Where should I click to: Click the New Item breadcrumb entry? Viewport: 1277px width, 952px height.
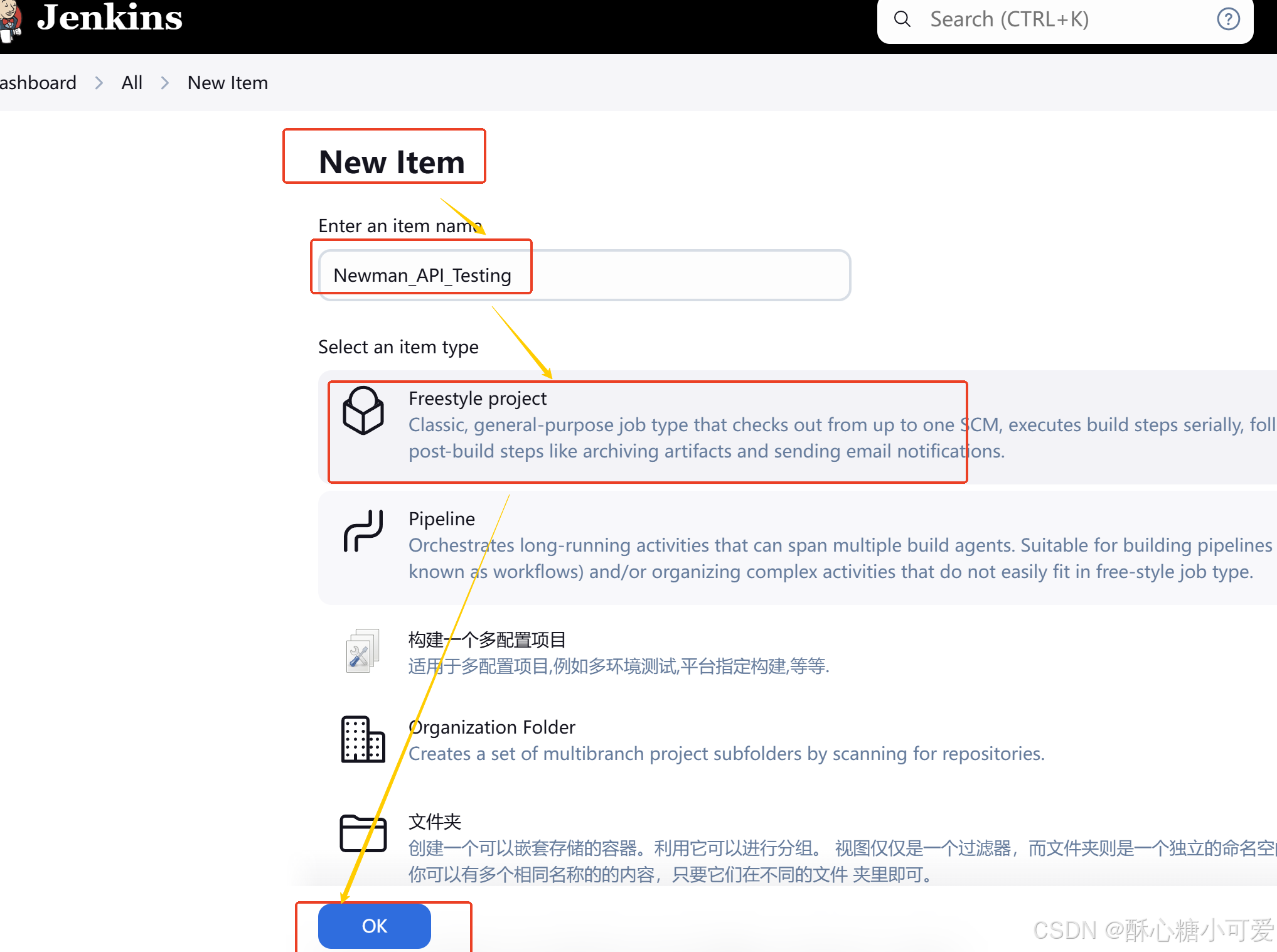click(x=227, y=82)
